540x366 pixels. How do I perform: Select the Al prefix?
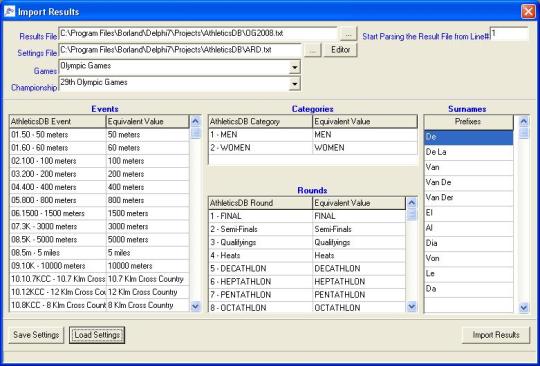point(468,228)
